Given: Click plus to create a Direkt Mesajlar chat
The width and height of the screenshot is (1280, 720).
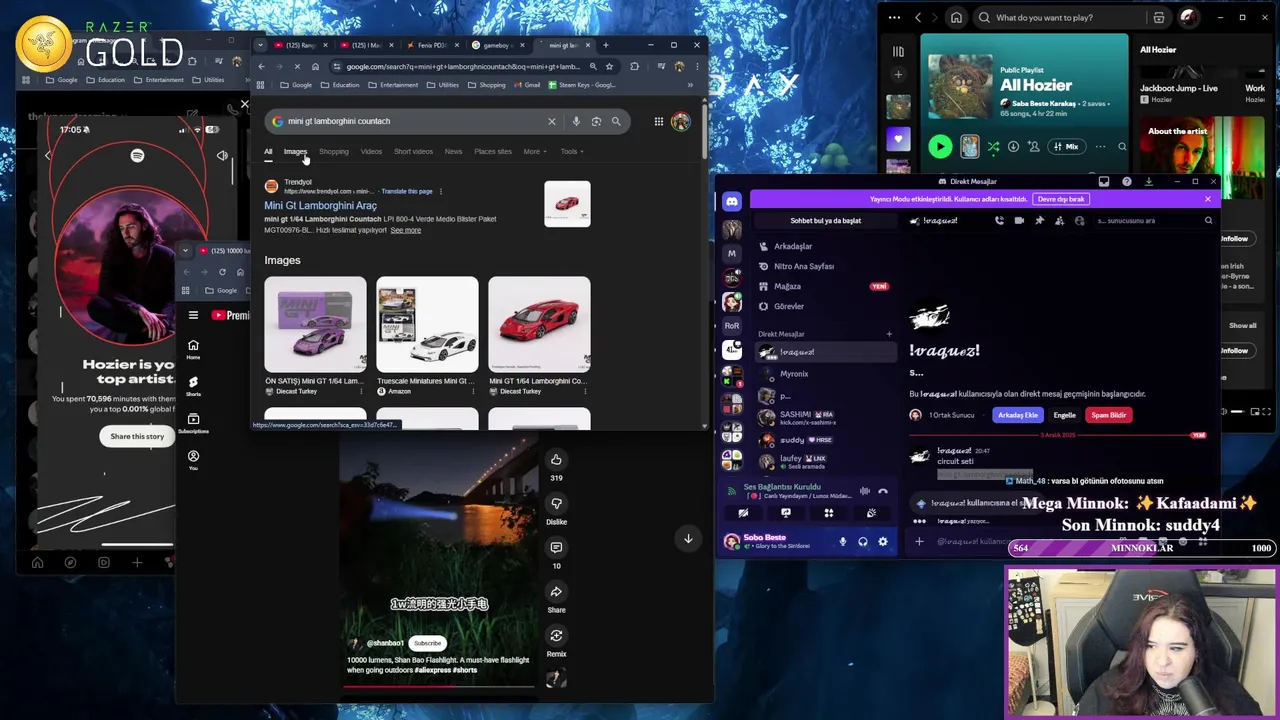Looking at the screenshot, I should pos(889,334).
